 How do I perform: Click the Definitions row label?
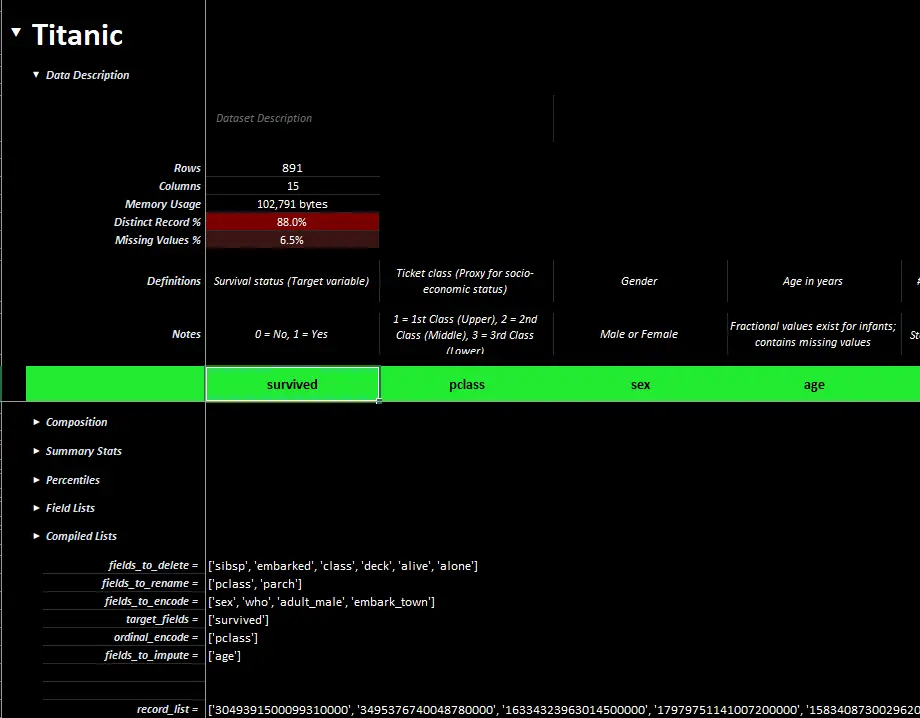(174, 281)
